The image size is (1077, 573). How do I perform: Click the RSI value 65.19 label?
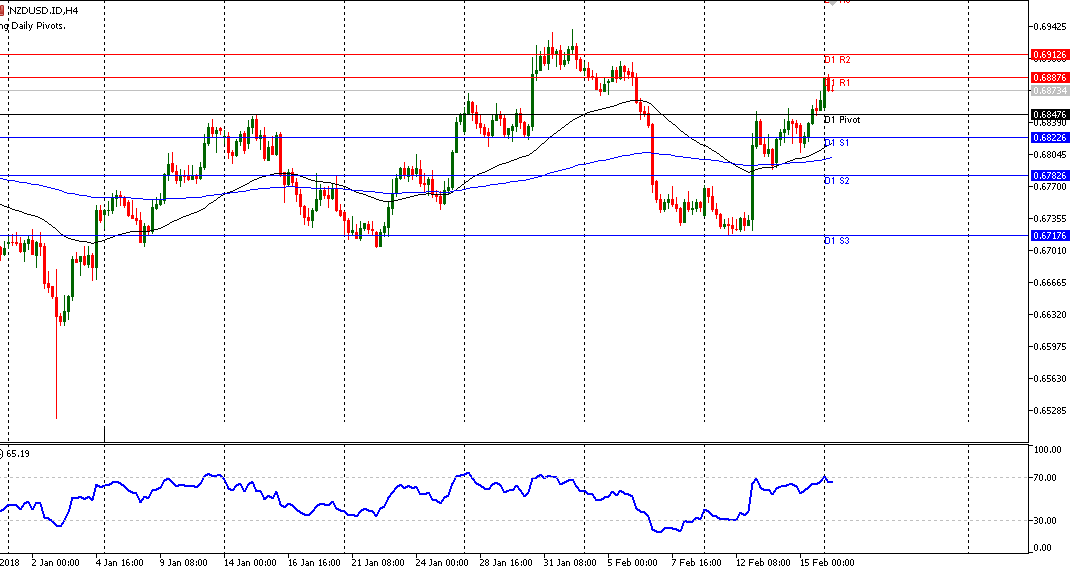(x=17, y=453)
